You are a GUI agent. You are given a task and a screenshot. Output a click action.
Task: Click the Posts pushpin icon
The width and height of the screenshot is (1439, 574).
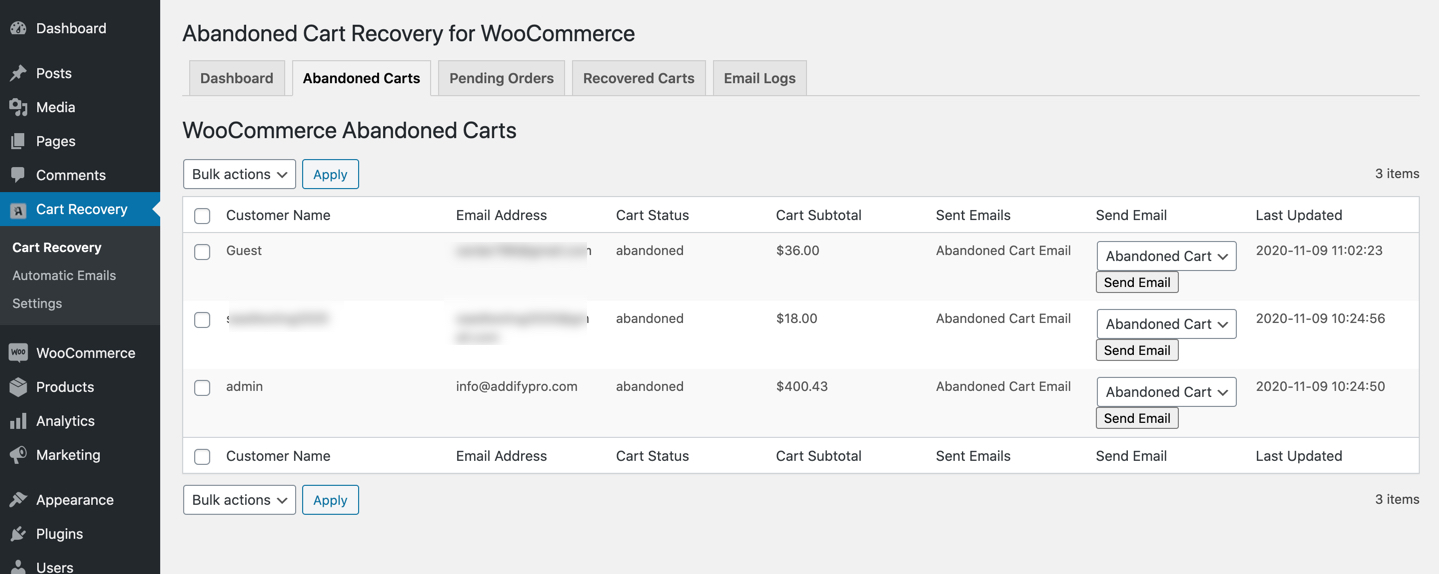coord(18,73)
